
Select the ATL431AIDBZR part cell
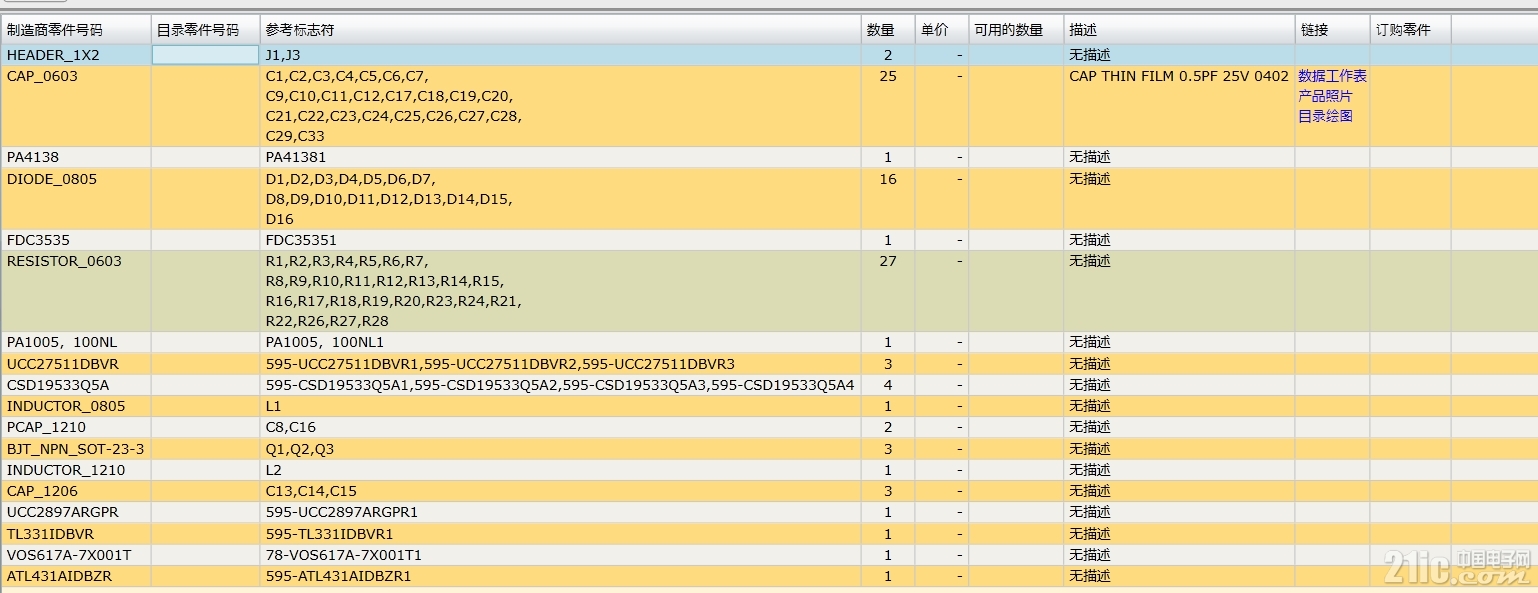(x=76, y=576)
